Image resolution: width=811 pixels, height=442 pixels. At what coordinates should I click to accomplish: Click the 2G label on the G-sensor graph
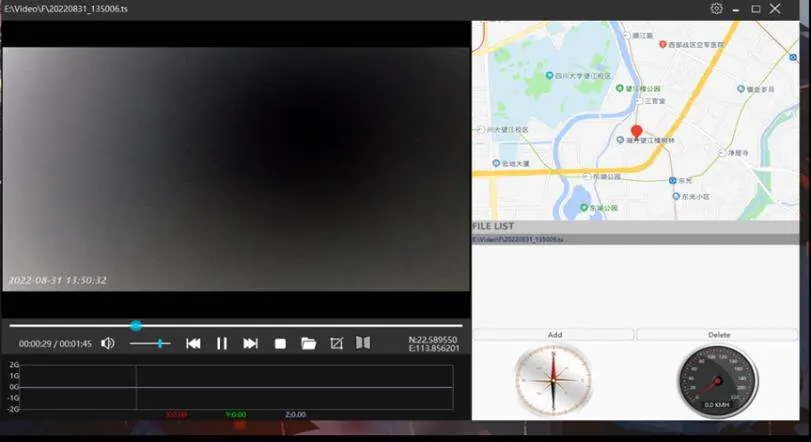point(14,365)
